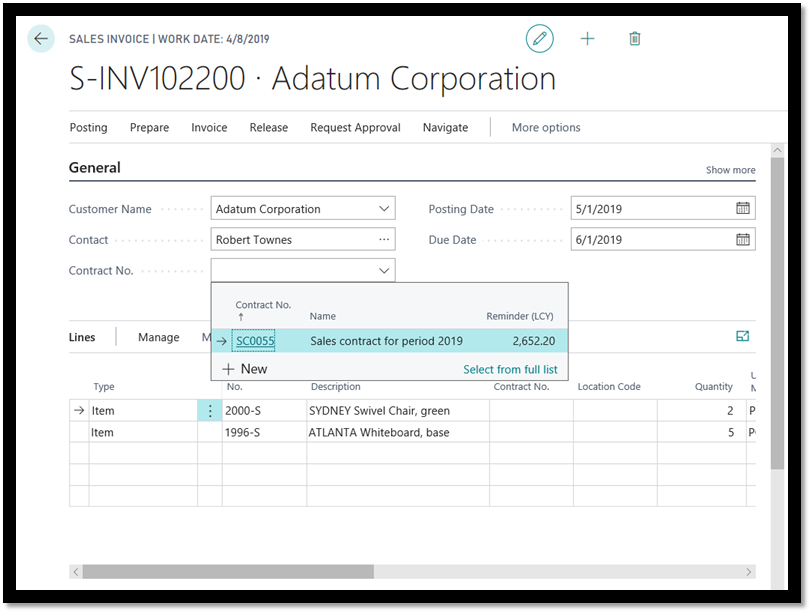Open Contact lookup ellipsis
The image size is (809, 613).
point(384,239)
